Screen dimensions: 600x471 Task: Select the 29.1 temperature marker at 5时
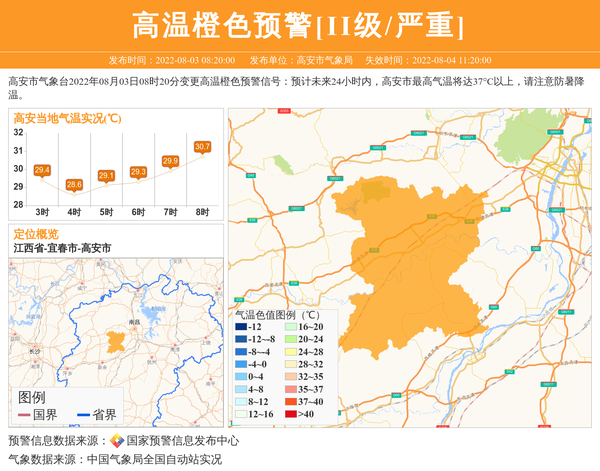106,176
